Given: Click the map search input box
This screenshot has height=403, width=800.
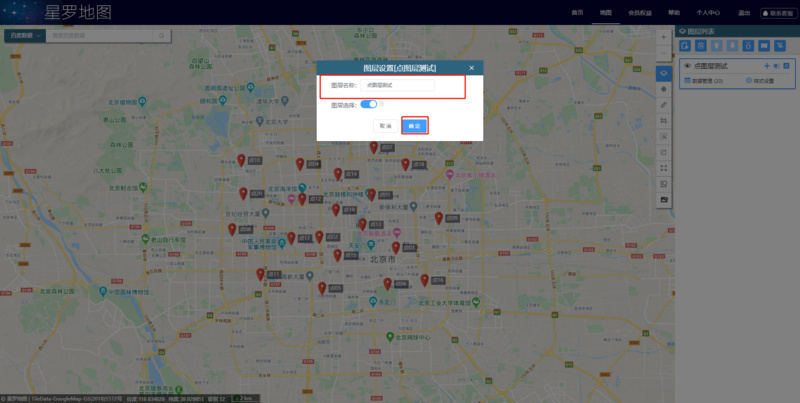Looking at the screenshot, I should (99, 36).
